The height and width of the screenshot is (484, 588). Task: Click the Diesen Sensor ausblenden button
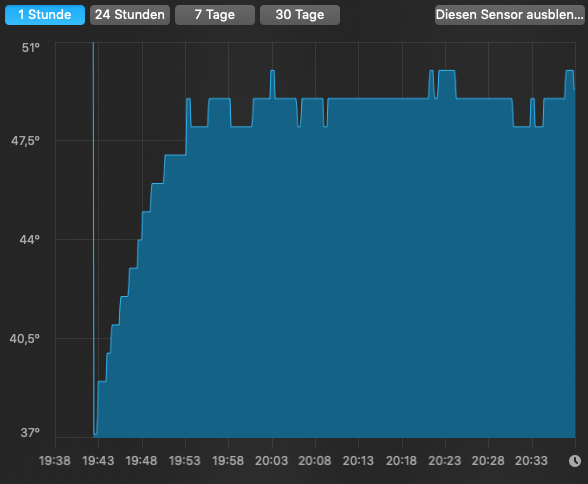tap(510, 15)
